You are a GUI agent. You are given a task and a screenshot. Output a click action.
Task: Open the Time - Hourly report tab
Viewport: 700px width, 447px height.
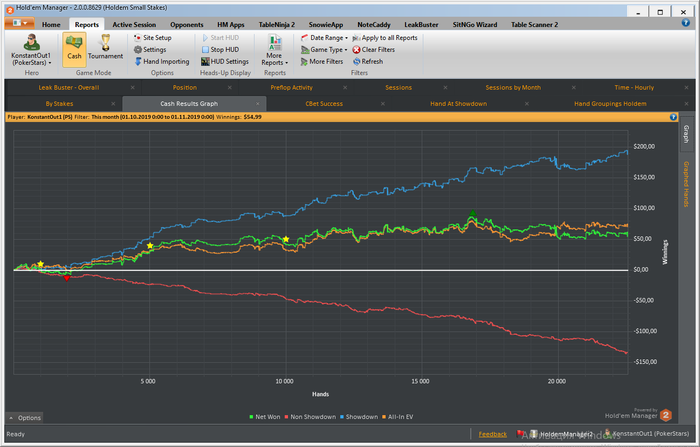pos(634,88)
